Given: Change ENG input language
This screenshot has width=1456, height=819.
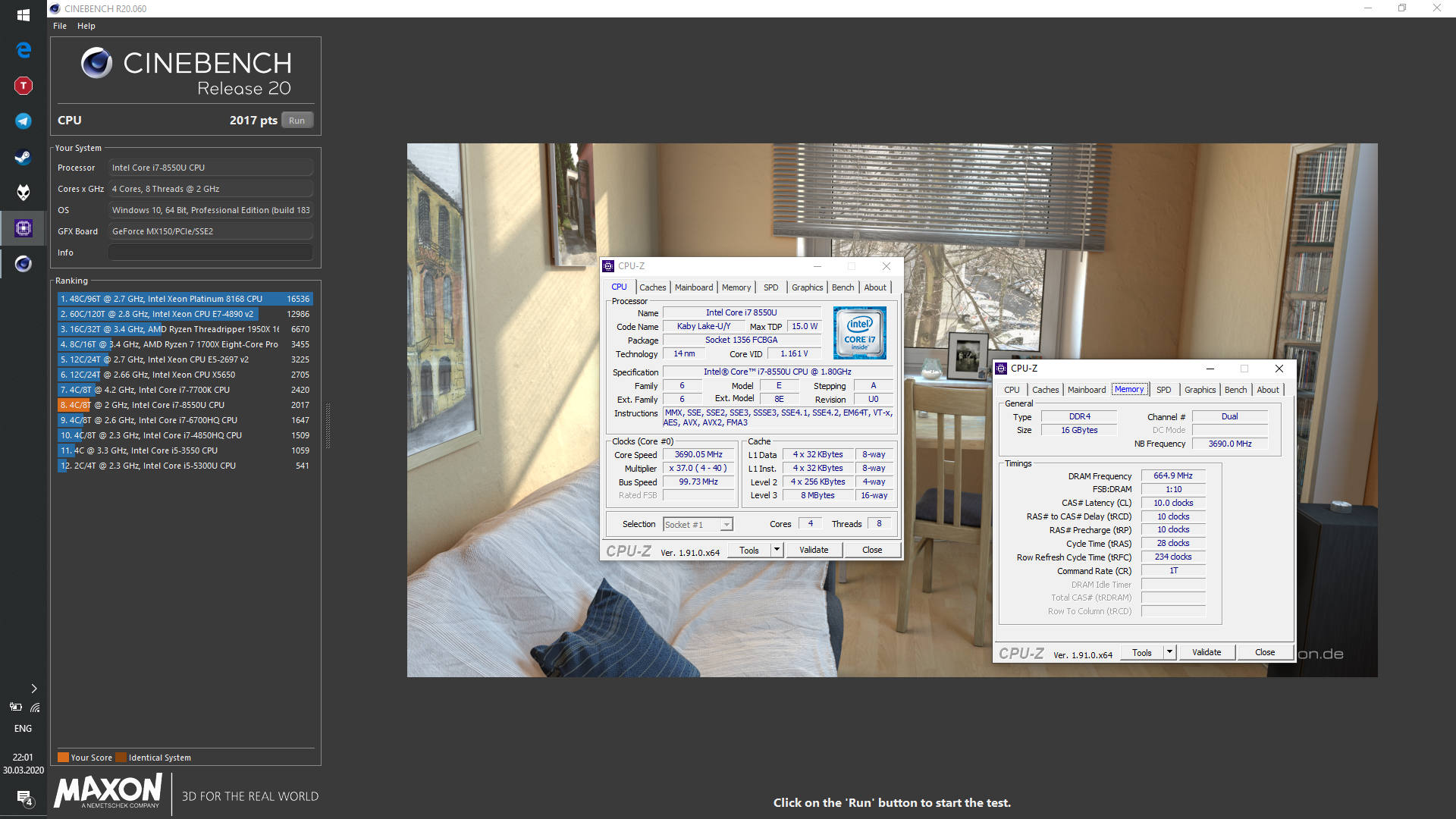Looking at the screenshot, I should tap(23, 729).
